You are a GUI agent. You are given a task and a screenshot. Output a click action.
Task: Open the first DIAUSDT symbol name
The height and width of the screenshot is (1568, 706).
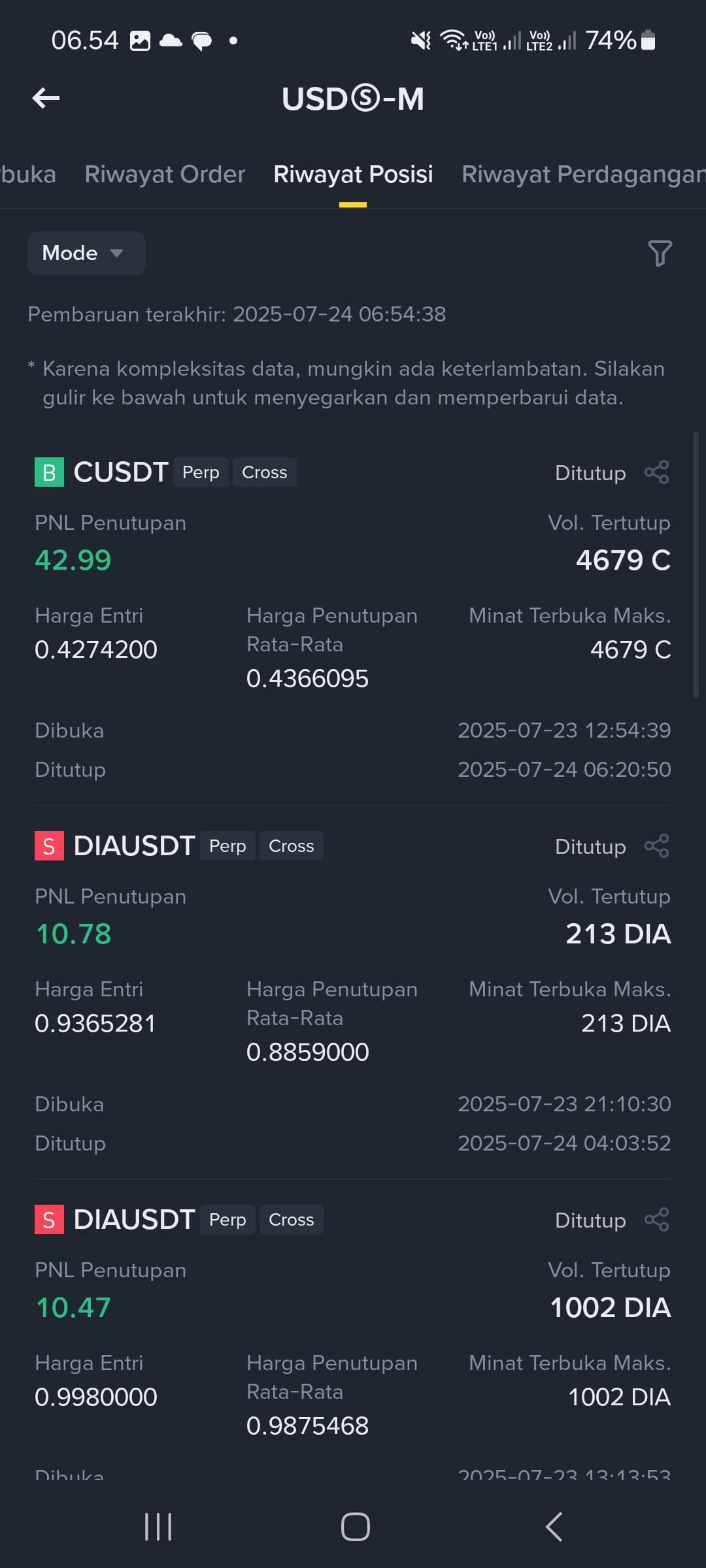click(x=134, y=846)
